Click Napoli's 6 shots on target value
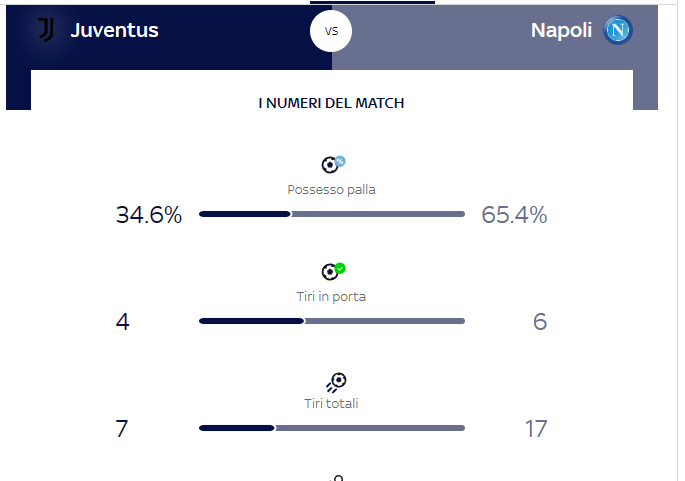 [540, 322]
